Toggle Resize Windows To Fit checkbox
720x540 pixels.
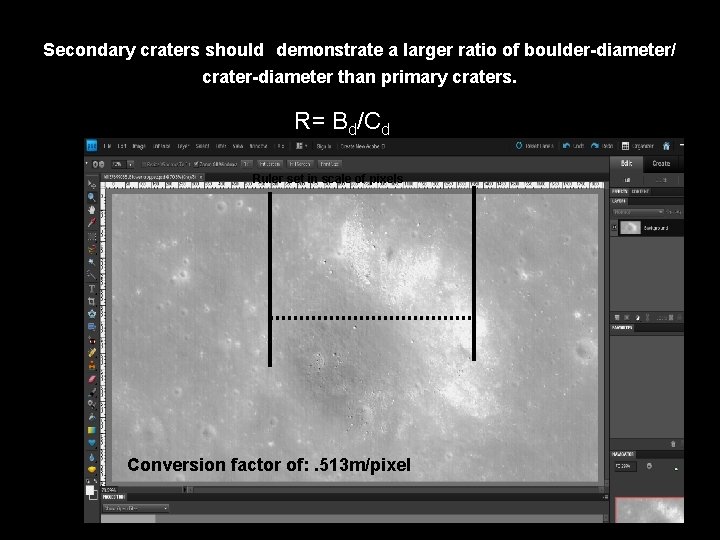pyautogui.click(x=144, y=164)
